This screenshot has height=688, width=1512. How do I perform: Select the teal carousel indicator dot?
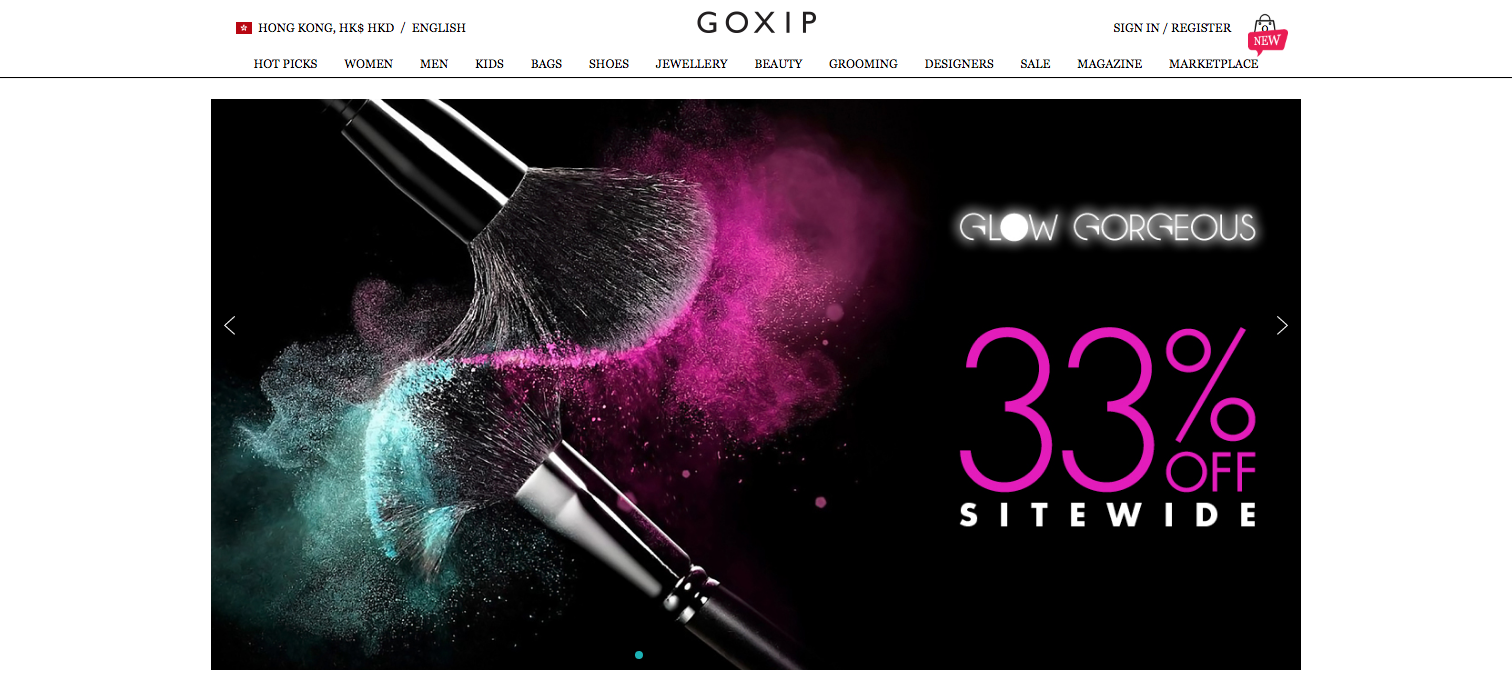pos(639,655)
